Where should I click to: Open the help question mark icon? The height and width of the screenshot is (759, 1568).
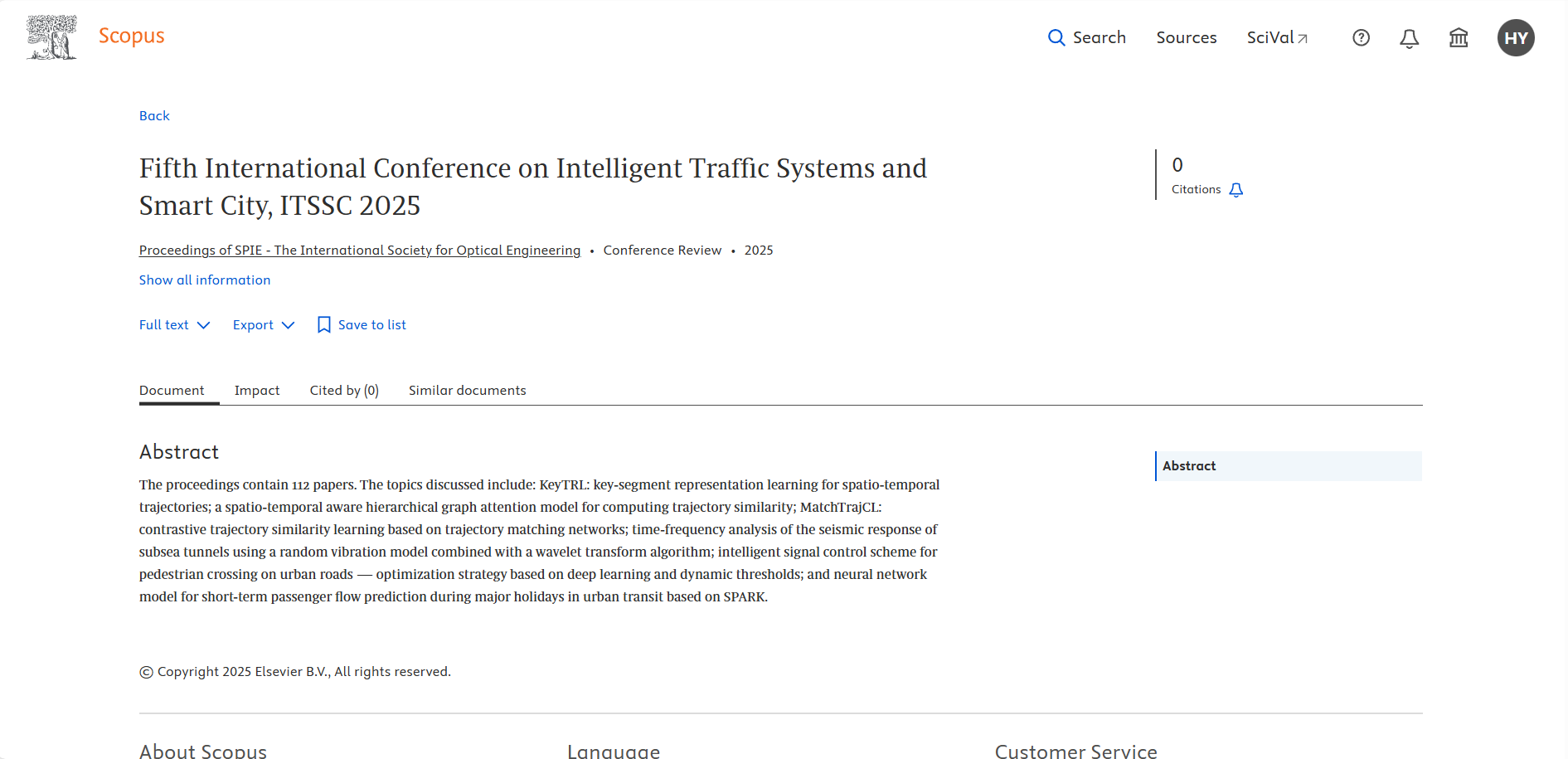[x=1361, y=37]
